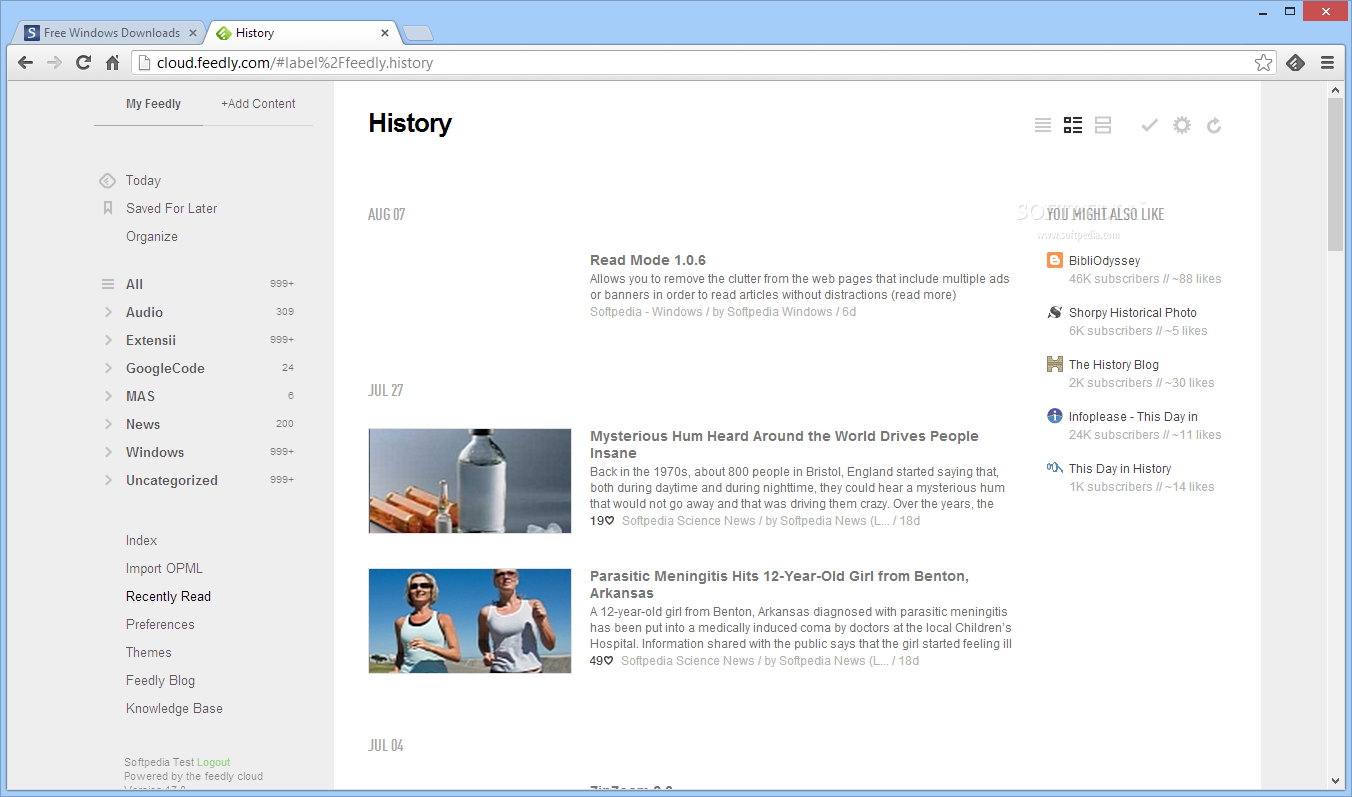Expand the Extensii category
1352x797 pixels.
pyautogui.click(x=108, y=340)
